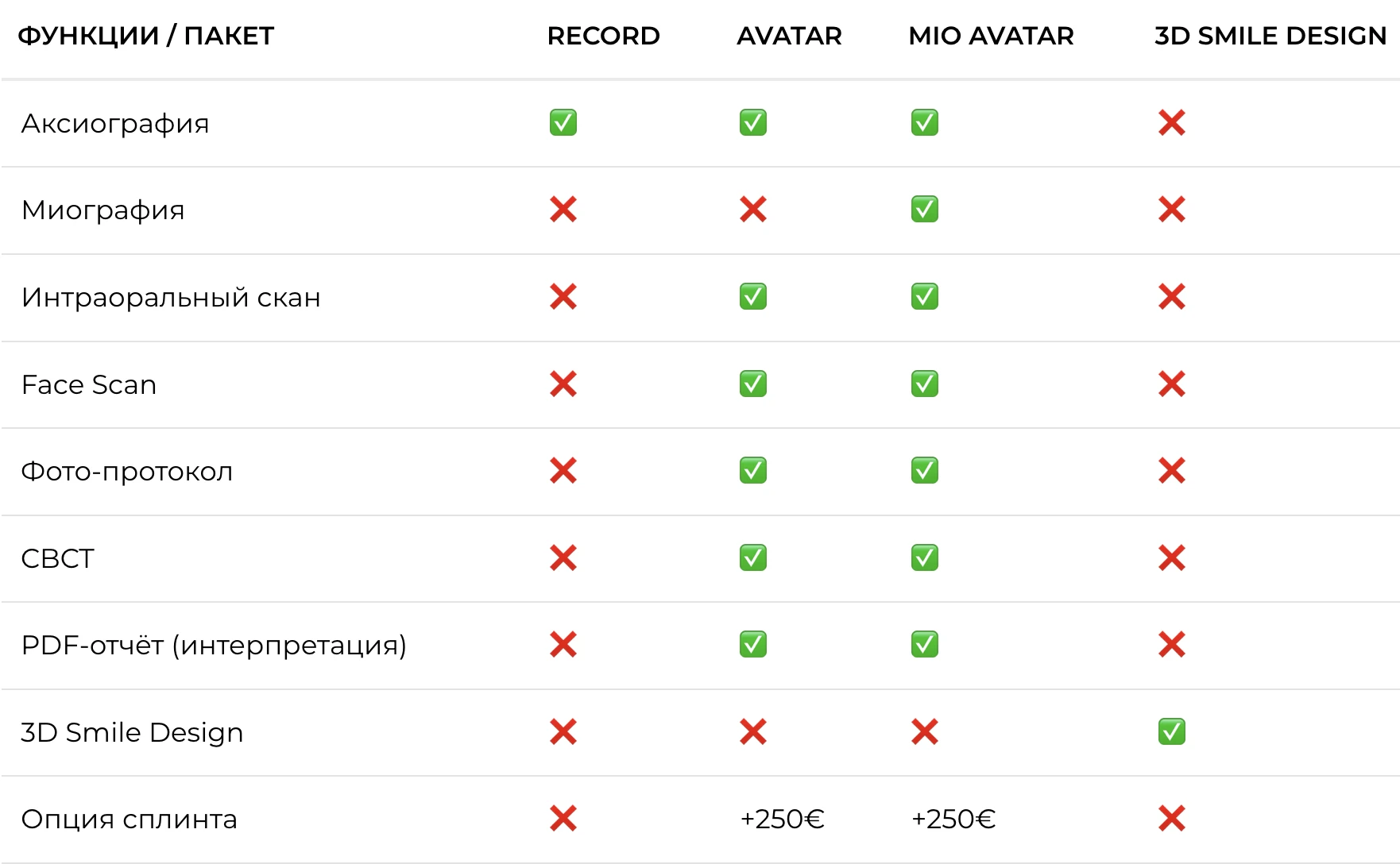Select the MIO AVATAR column header

click(991, 36)
